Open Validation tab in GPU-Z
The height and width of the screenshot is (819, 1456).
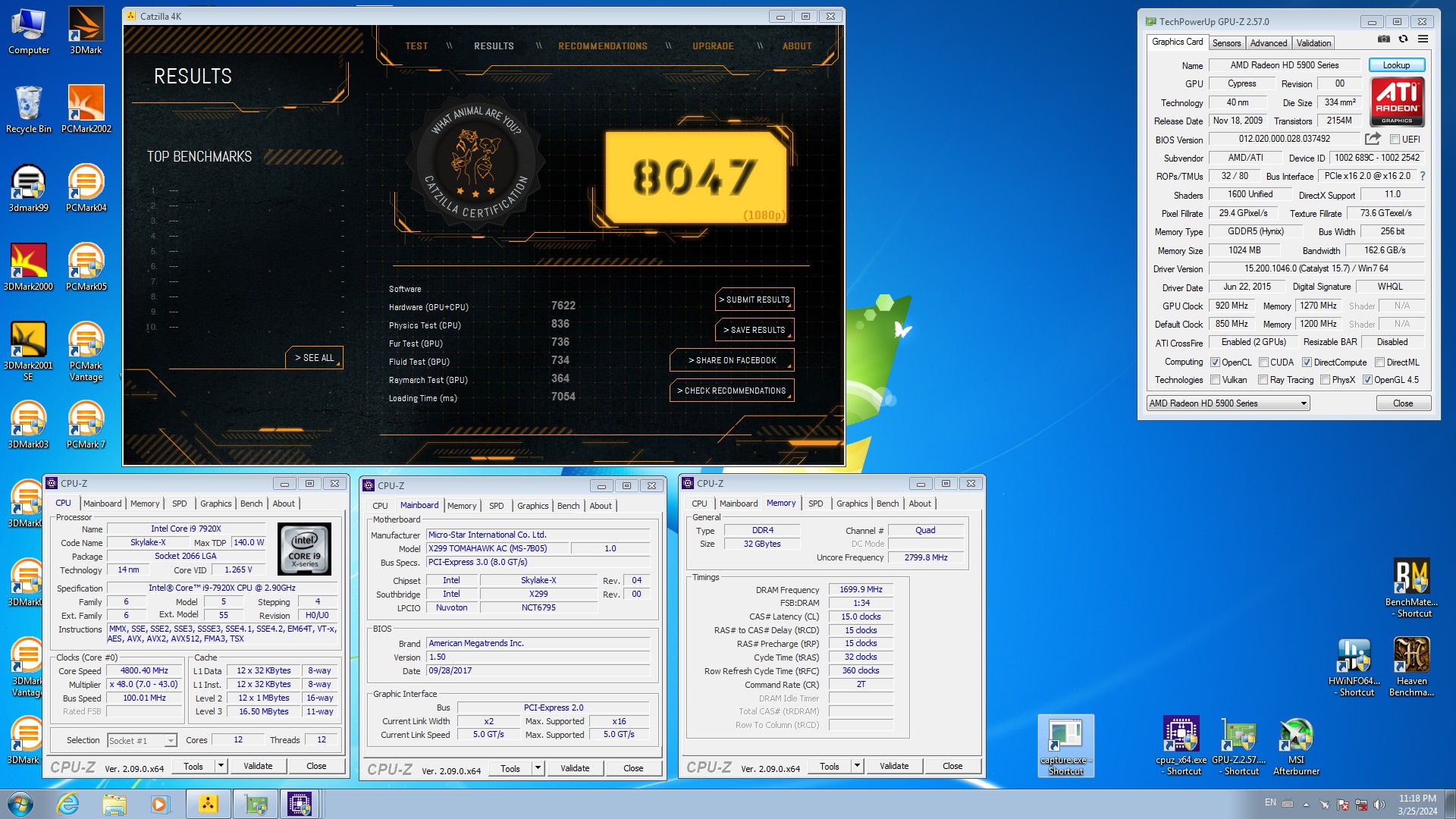click(1313, 43)
